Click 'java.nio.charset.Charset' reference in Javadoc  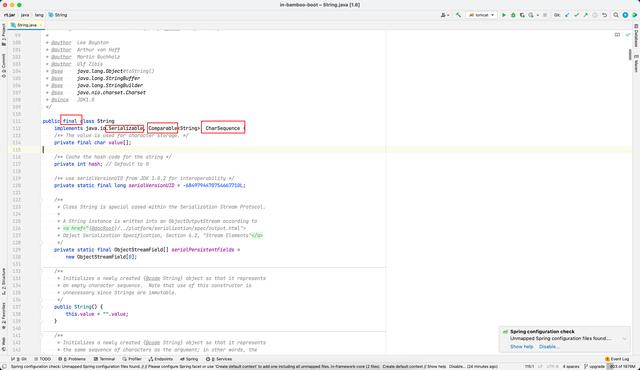111,93
